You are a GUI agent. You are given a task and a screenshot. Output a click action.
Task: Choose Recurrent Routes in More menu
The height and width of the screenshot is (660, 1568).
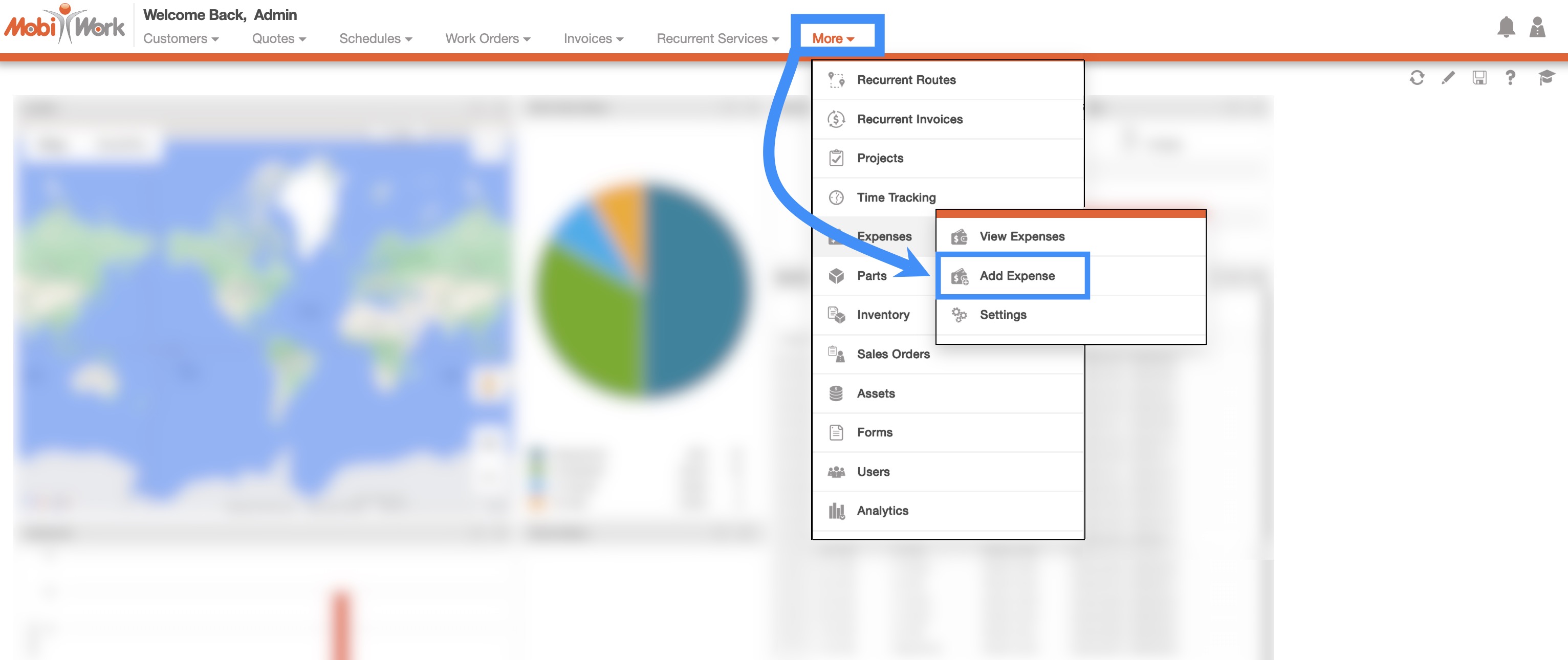[906, 80]
